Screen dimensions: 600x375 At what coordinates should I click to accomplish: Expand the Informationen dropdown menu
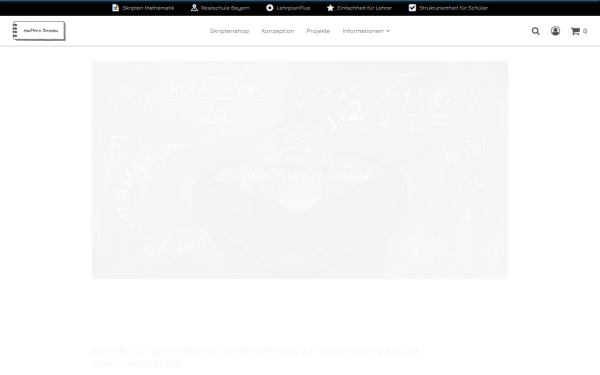coord(366,31)
